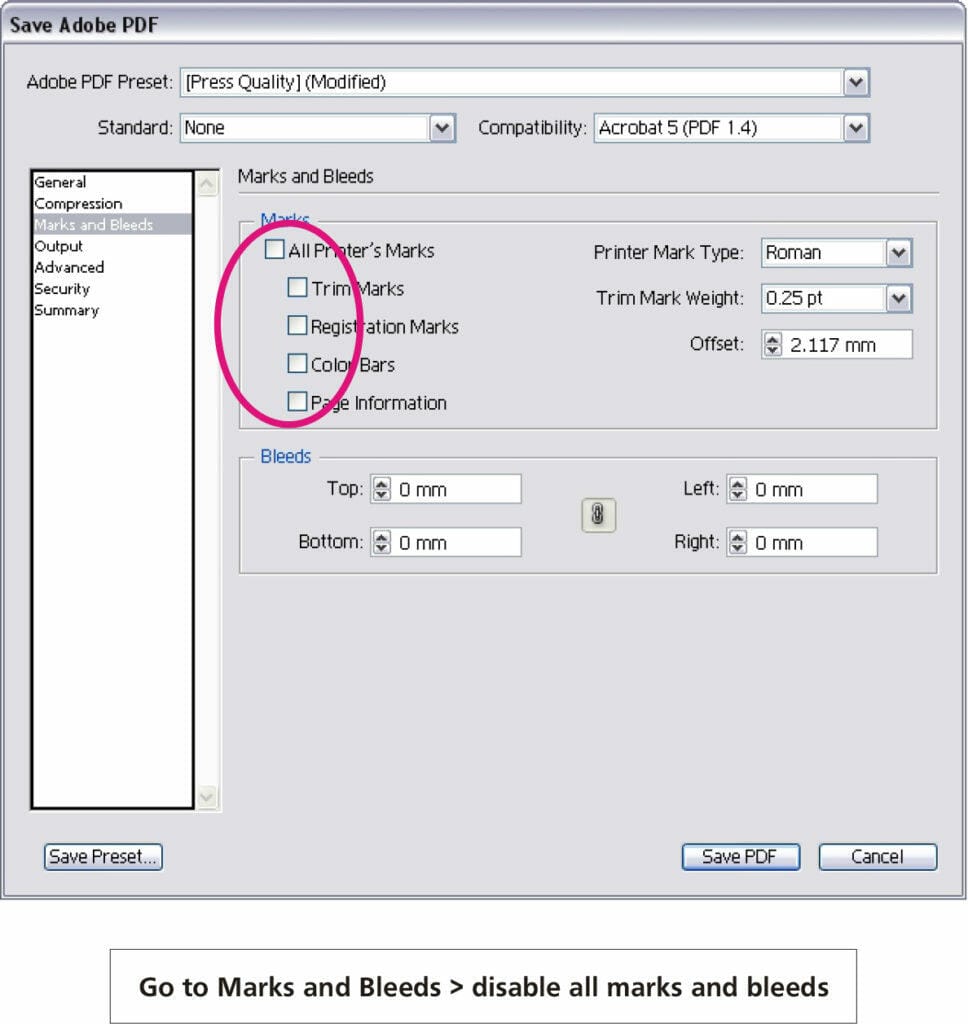Expand the Printer Mark Type dropdown
The width and height of the screenshot is (968, 1024).
[899, 253]
